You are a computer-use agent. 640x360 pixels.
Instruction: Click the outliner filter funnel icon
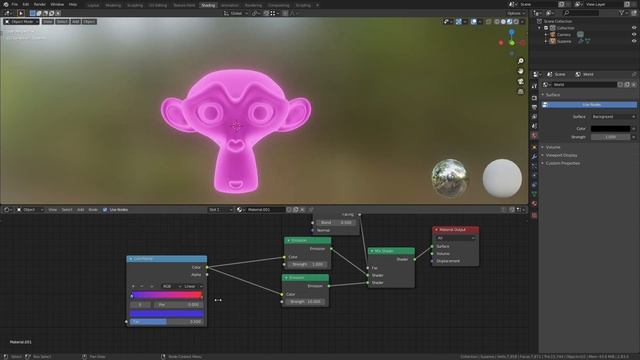click(x=621, y=13)
